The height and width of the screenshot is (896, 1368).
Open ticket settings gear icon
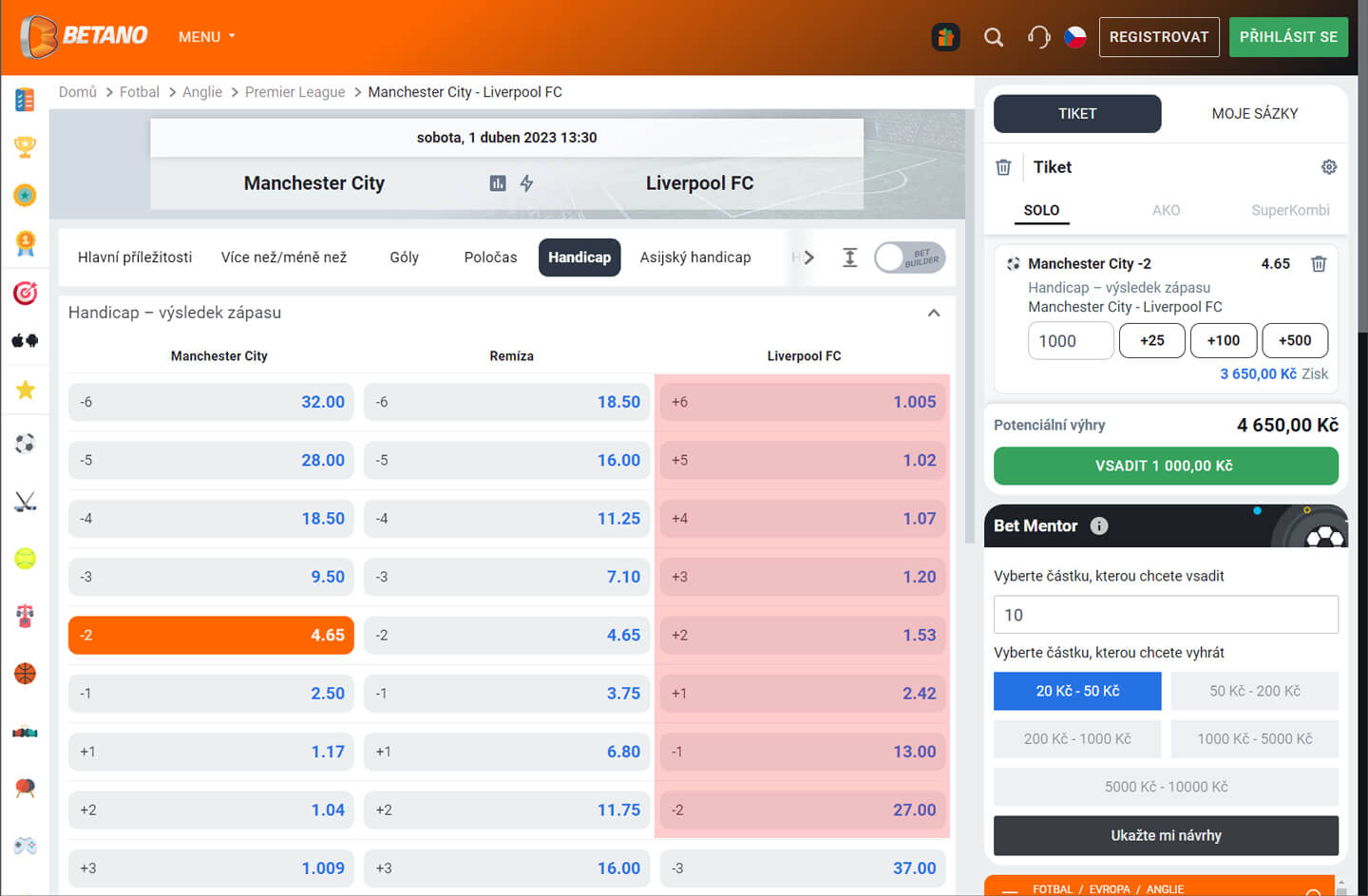tap(1329, 167)
